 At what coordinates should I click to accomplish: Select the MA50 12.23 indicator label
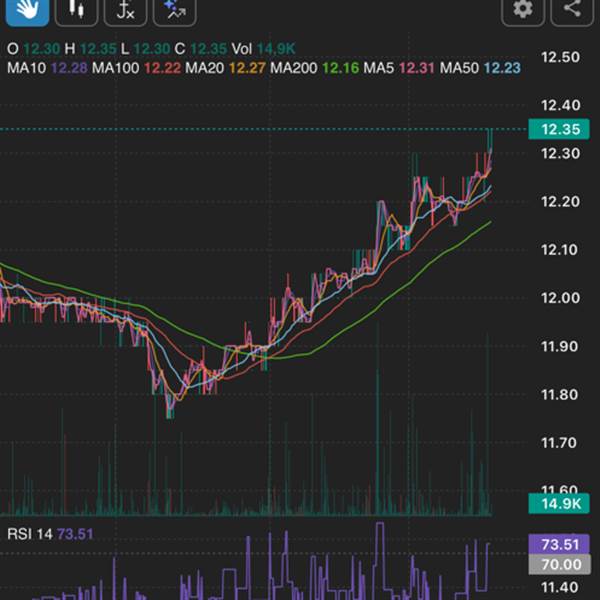480,68
